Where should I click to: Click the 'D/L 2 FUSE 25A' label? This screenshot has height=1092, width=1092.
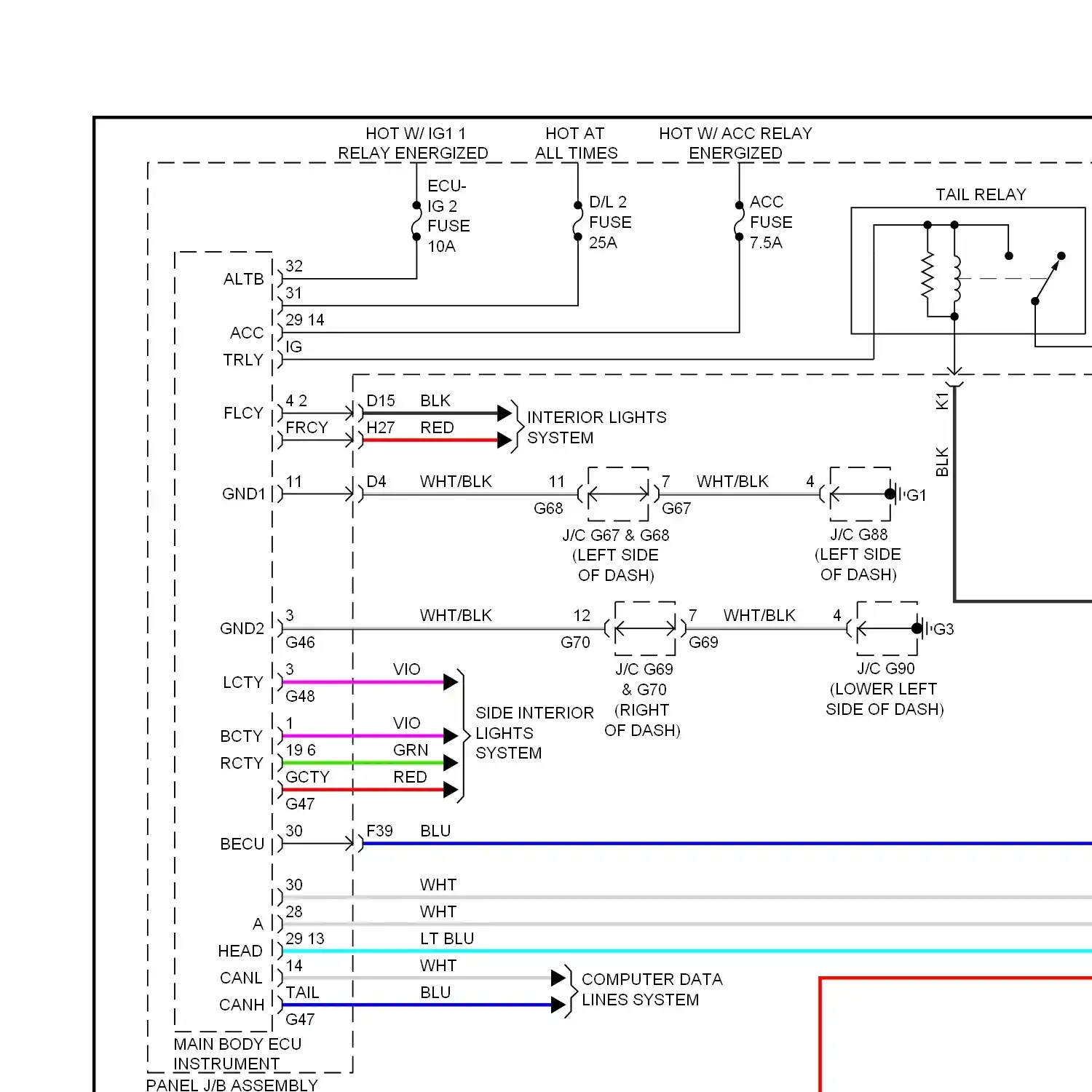610,222
